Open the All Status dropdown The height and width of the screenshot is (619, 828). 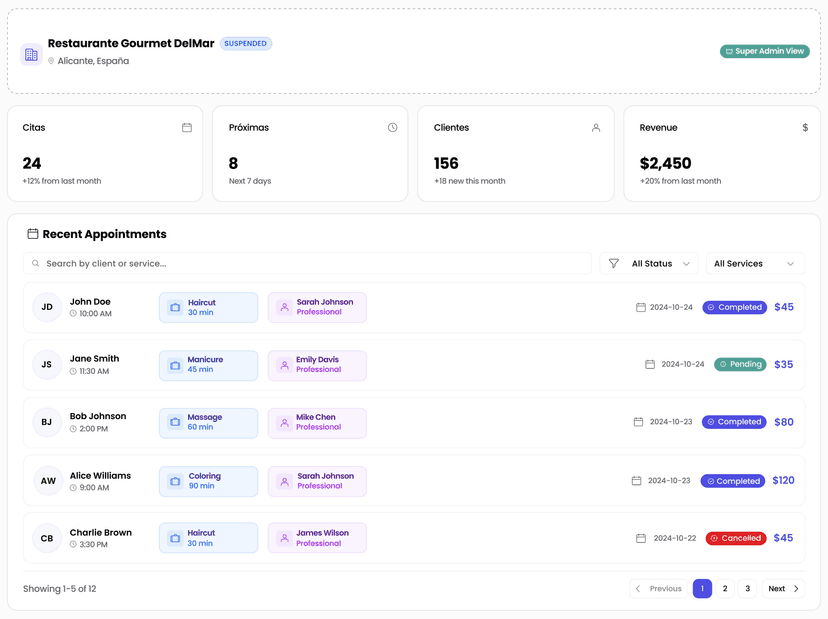point(660,264)
